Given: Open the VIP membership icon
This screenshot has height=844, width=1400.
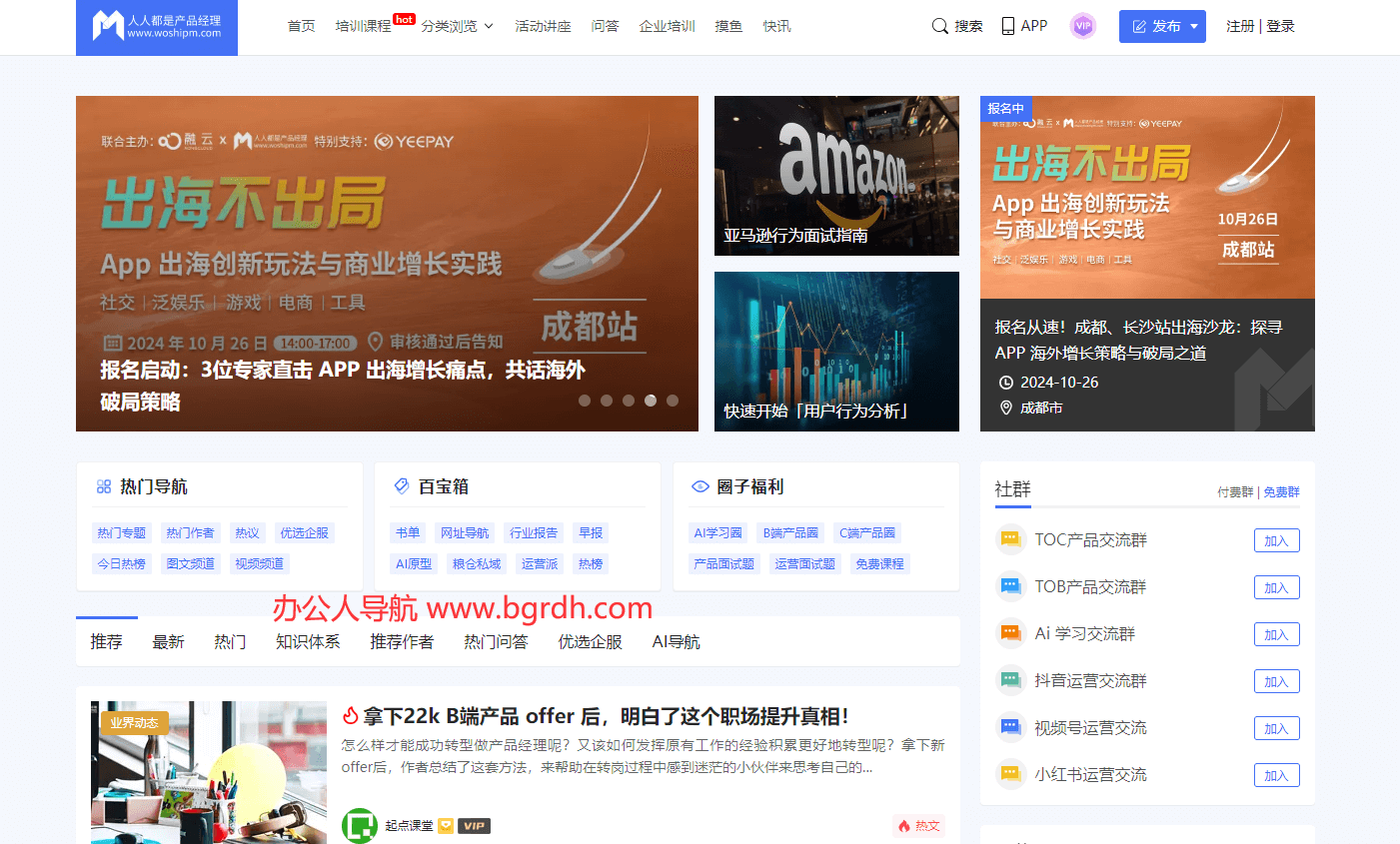Looking at the screenshot, I should pos(1083,25).
